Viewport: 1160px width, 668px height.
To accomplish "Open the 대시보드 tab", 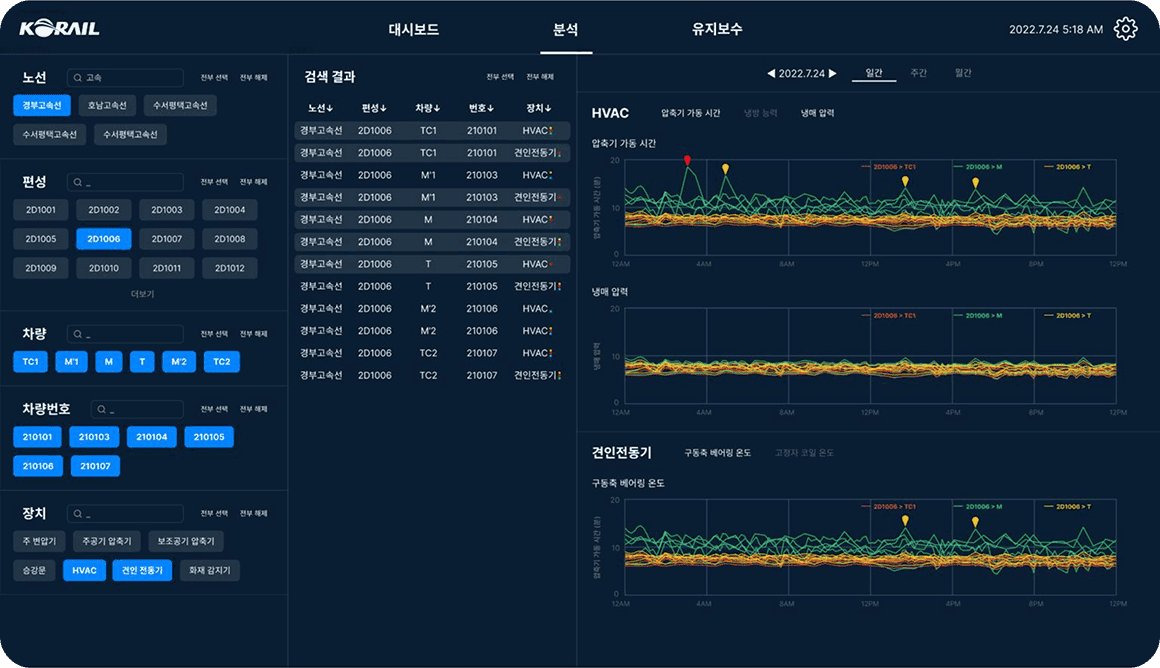I will (414, 30).
